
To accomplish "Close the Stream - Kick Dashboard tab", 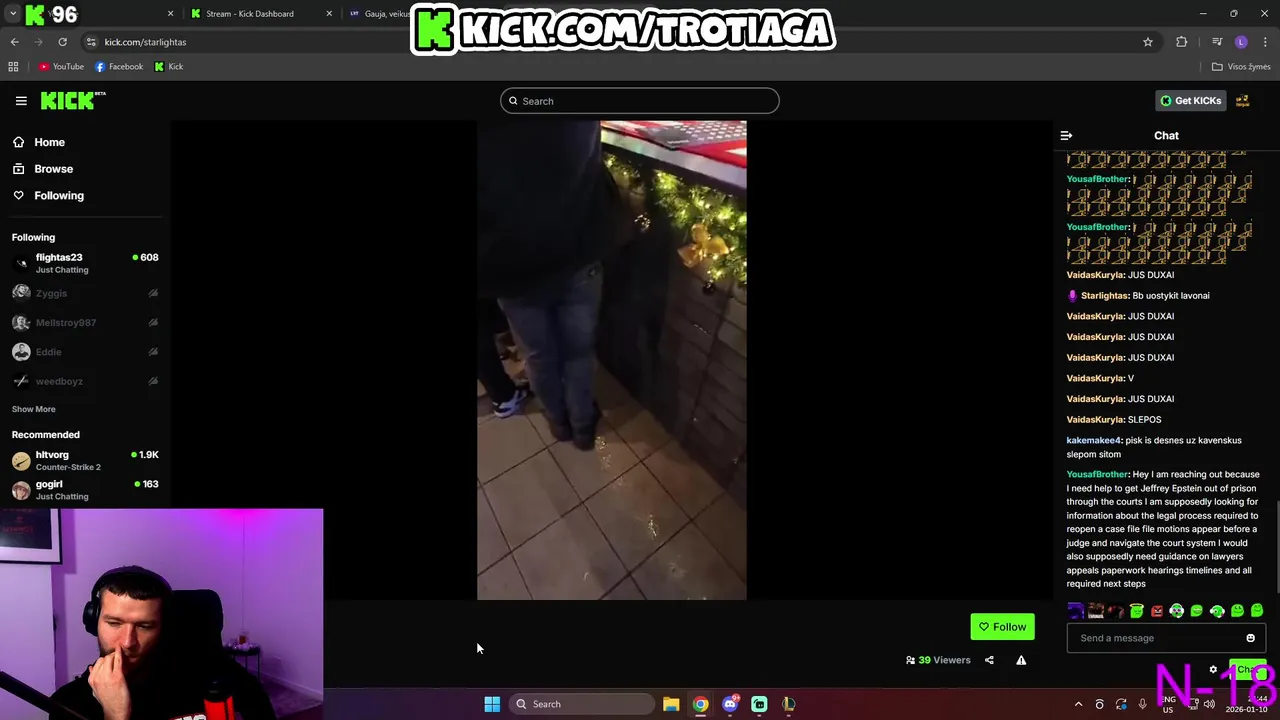I will pos(329,14).
